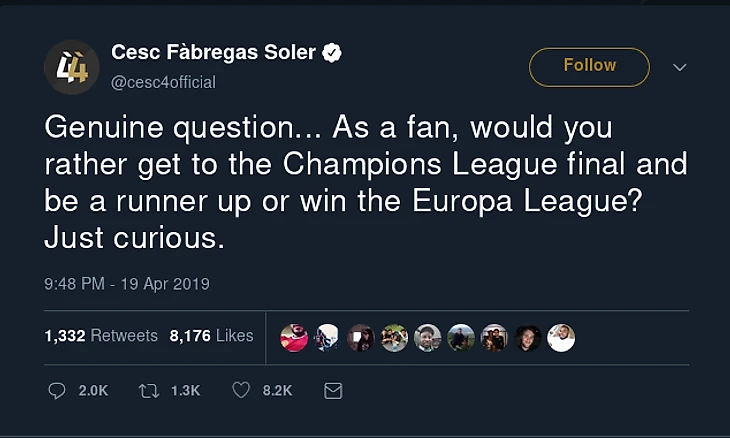This screenshot has width=730, height=438.
Task: View the 8,176 Likes list
Action: pyautogui.click(x=211, y=336)
